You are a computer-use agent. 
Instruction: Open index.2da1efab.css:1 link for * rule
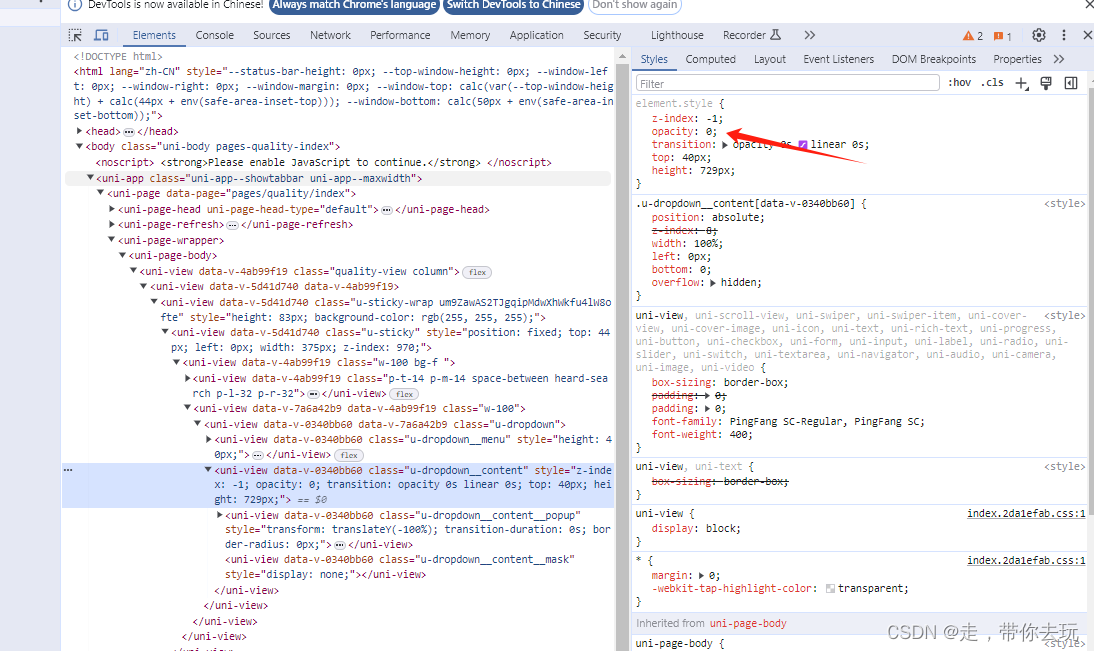(x=1026, y=560)
